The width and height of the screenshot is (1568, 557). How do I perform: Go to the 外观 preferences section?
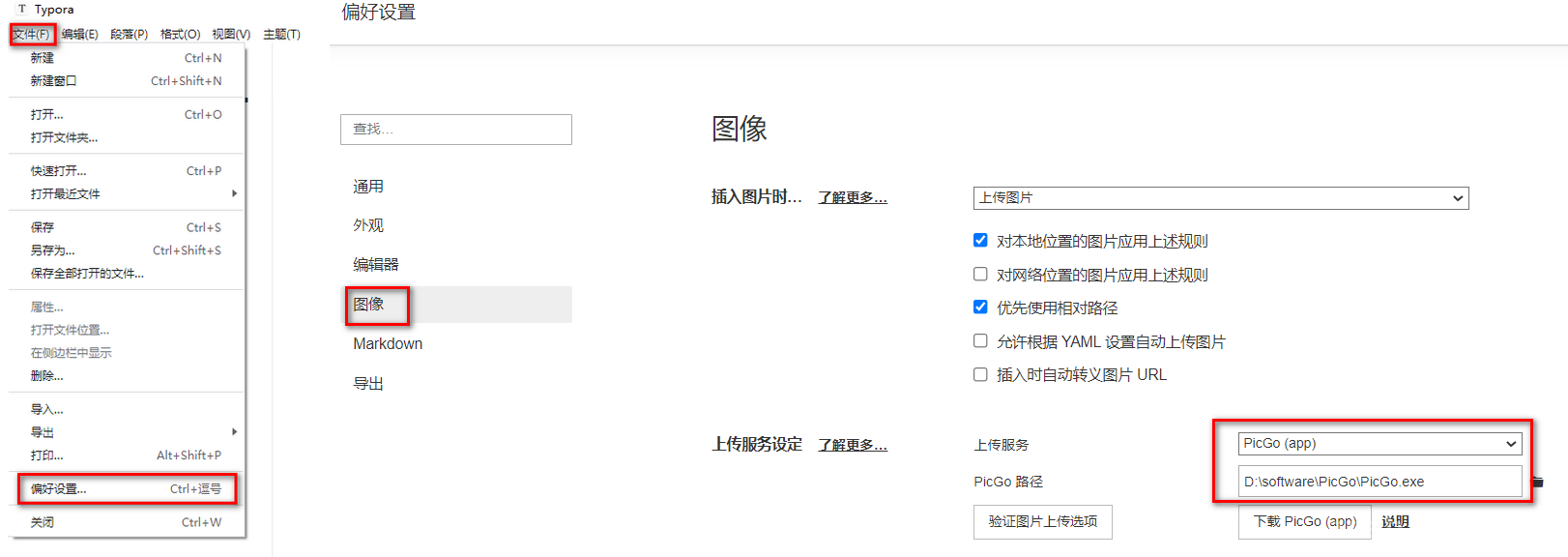click(368, 225)
